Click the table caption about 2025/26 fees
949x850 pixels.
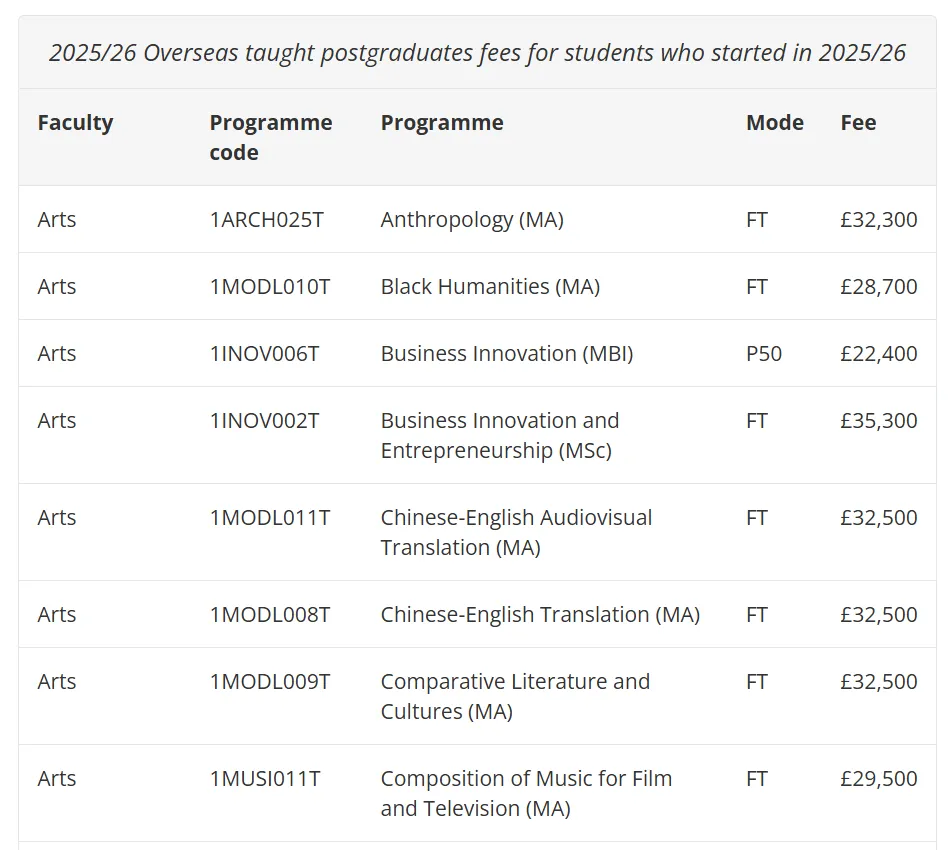coord(477,53)
